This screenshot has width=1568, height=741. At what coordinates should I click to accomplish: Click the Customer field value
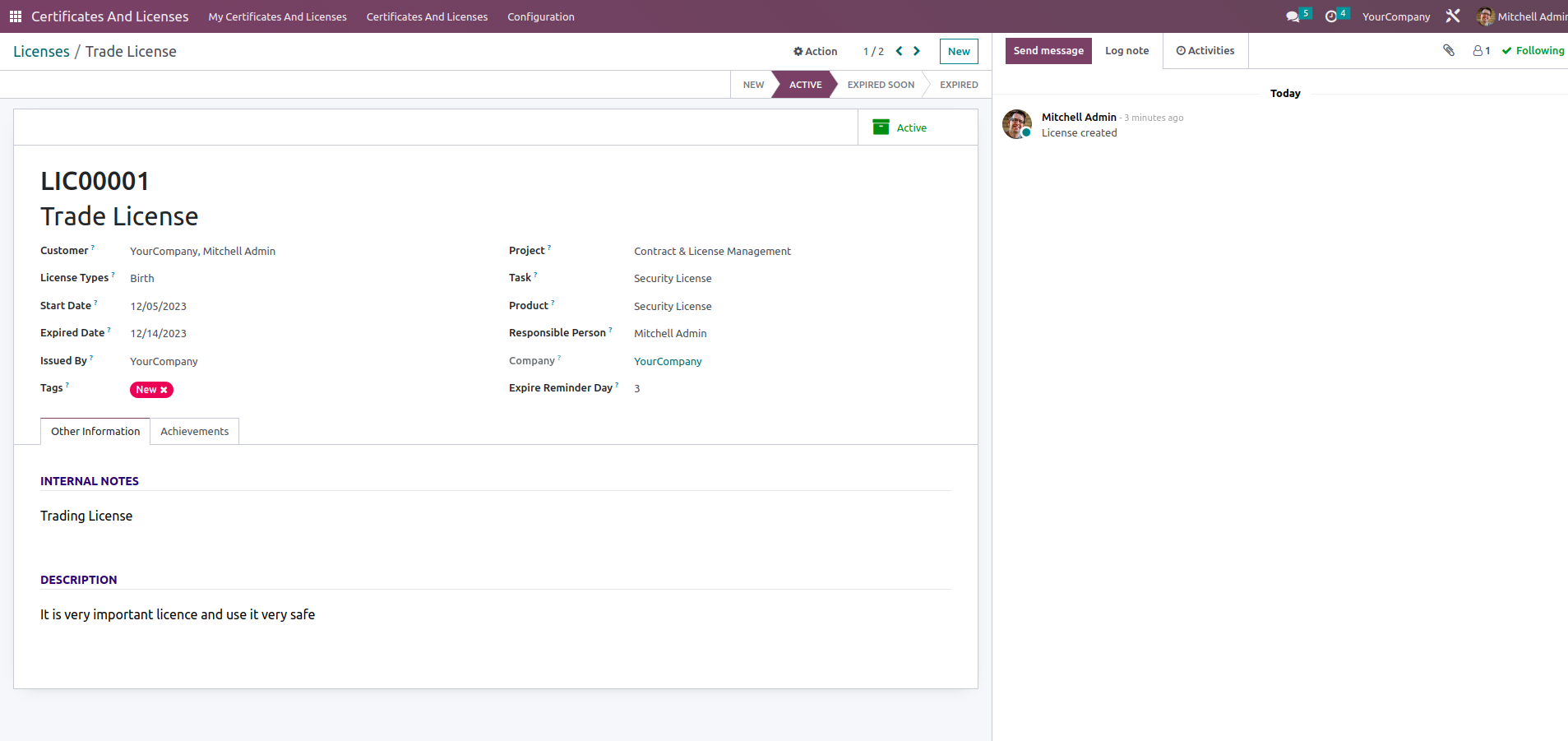(x=202, y=252)
